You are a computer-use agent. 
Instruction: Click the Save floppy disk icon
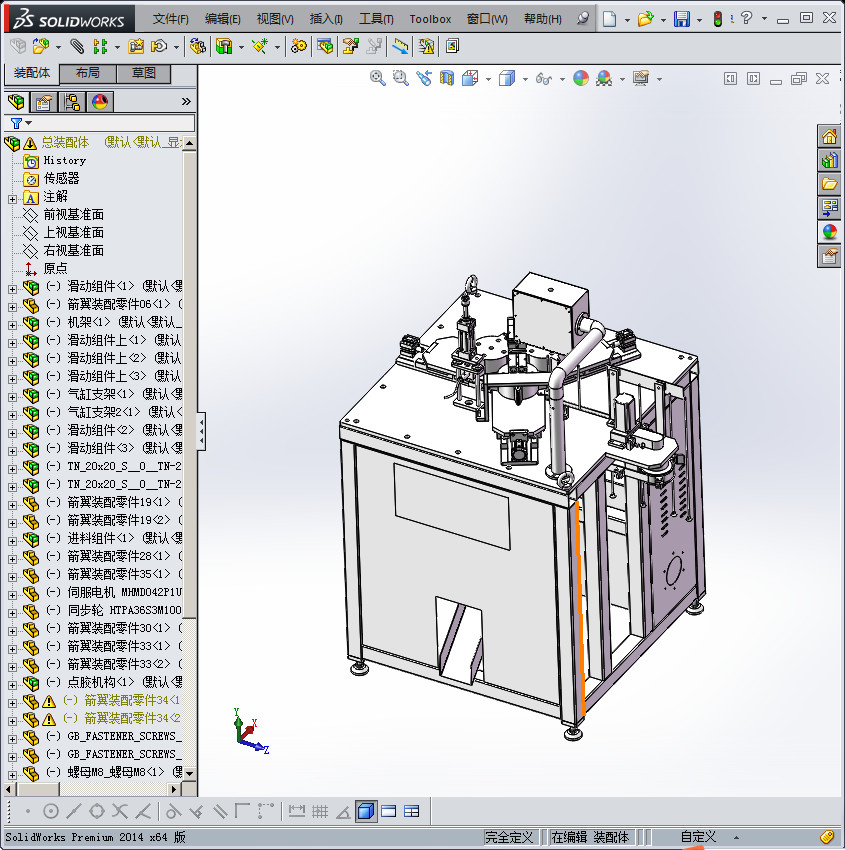point(681,19)
